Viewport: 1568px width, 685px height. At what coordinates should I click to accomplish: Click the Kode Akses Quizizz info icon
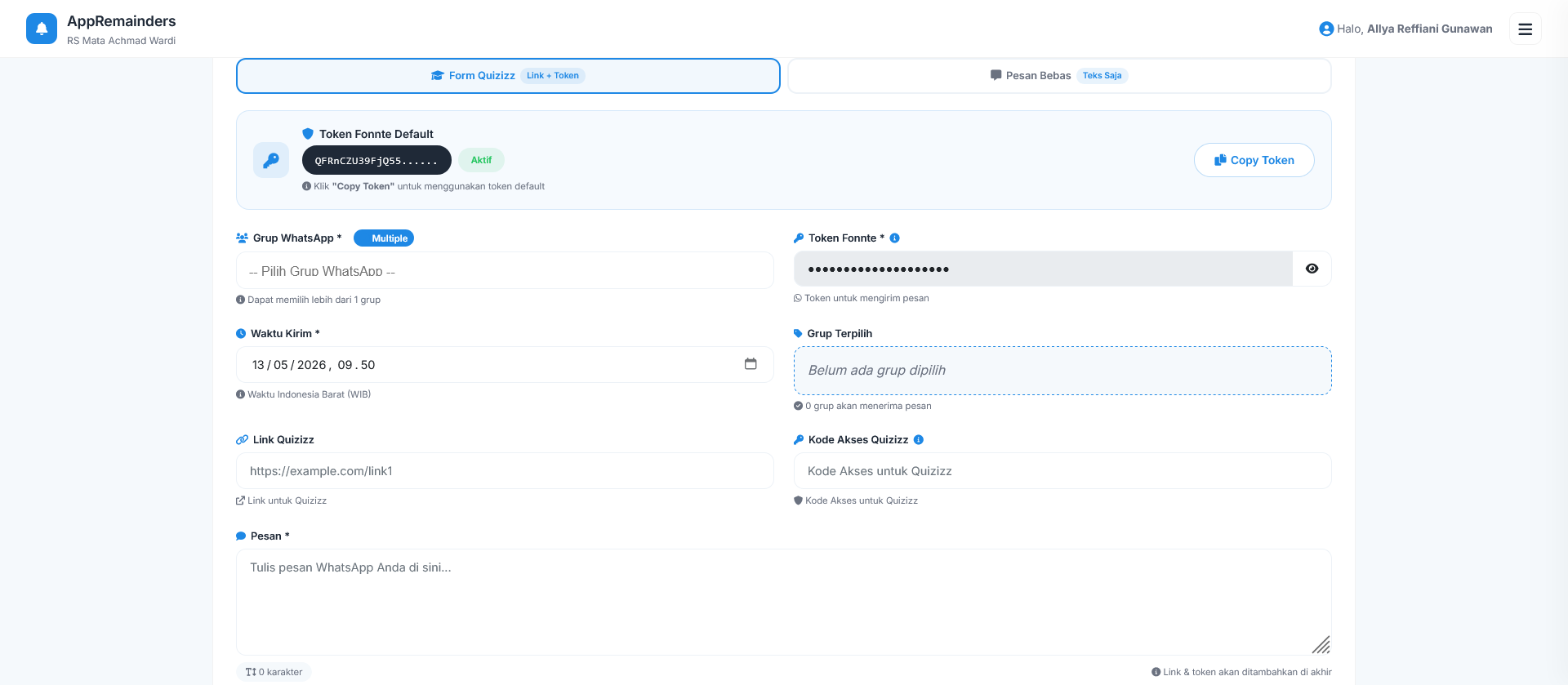pos(919,440)
